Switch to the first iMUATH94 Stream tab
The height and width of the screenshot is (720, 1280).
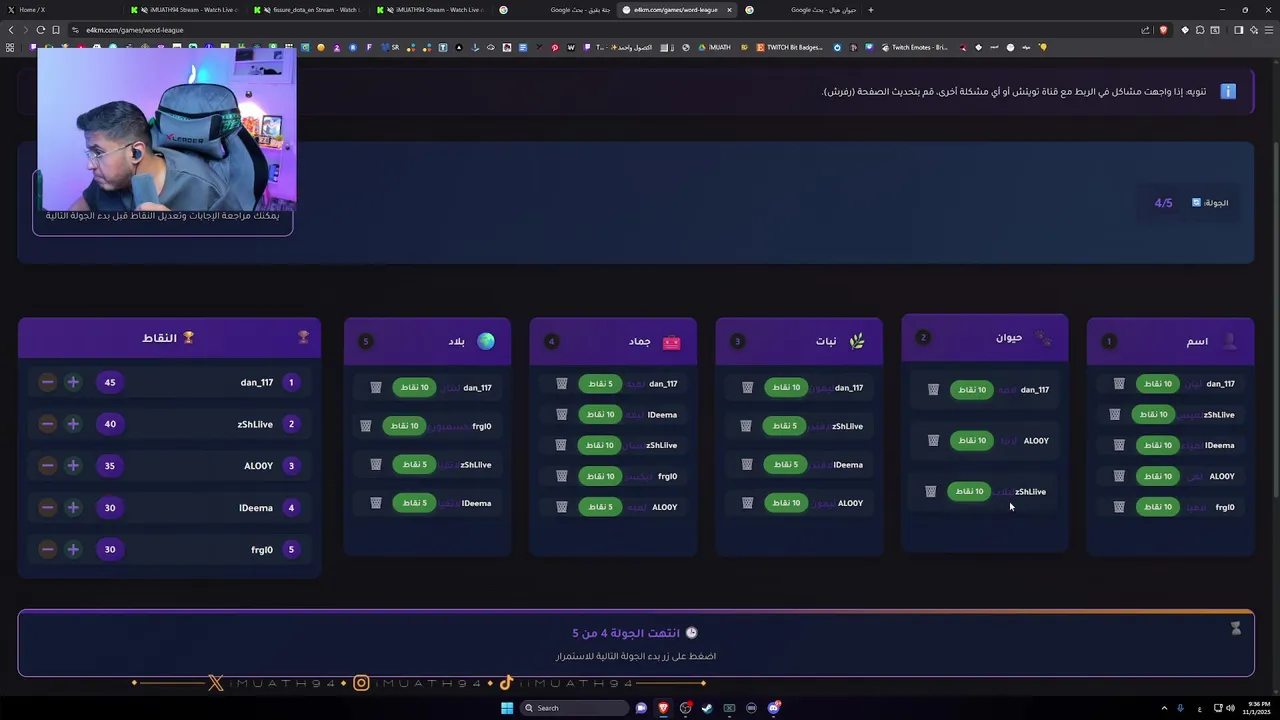tap(184, 10)
